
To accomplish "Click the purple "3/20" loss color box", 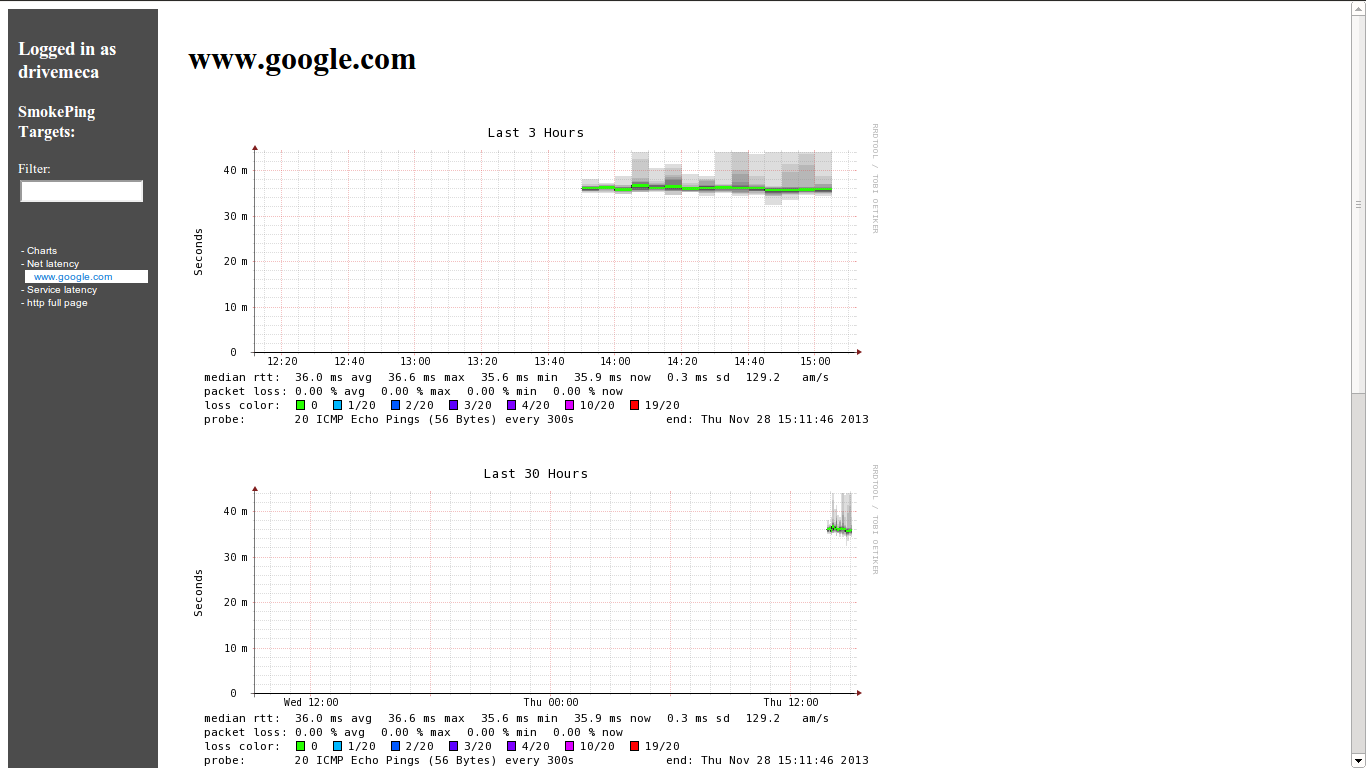I will pyautogui.click(x=451, y=405).
